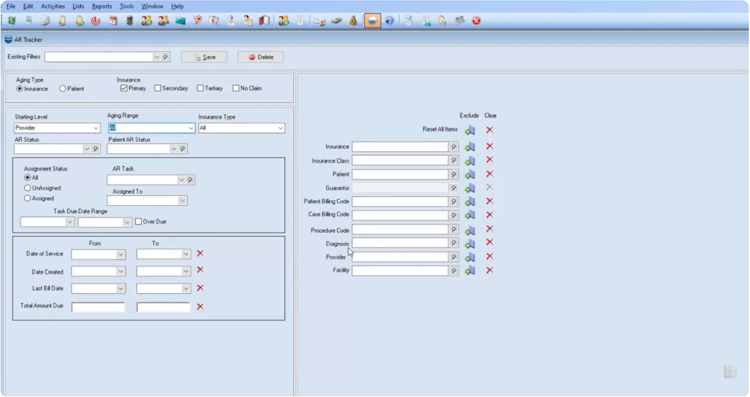Check the Secondary insurance checkbox

pyautogui.click(x=157, y=88)
